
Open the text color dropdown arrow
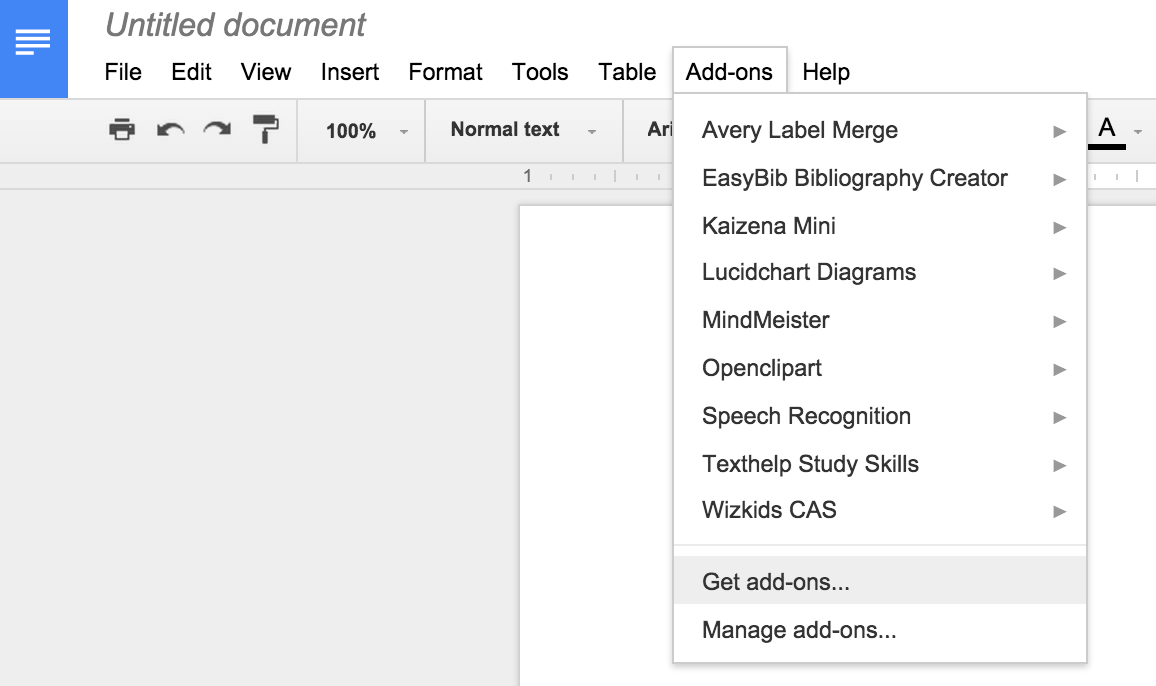pos(1138,132)
